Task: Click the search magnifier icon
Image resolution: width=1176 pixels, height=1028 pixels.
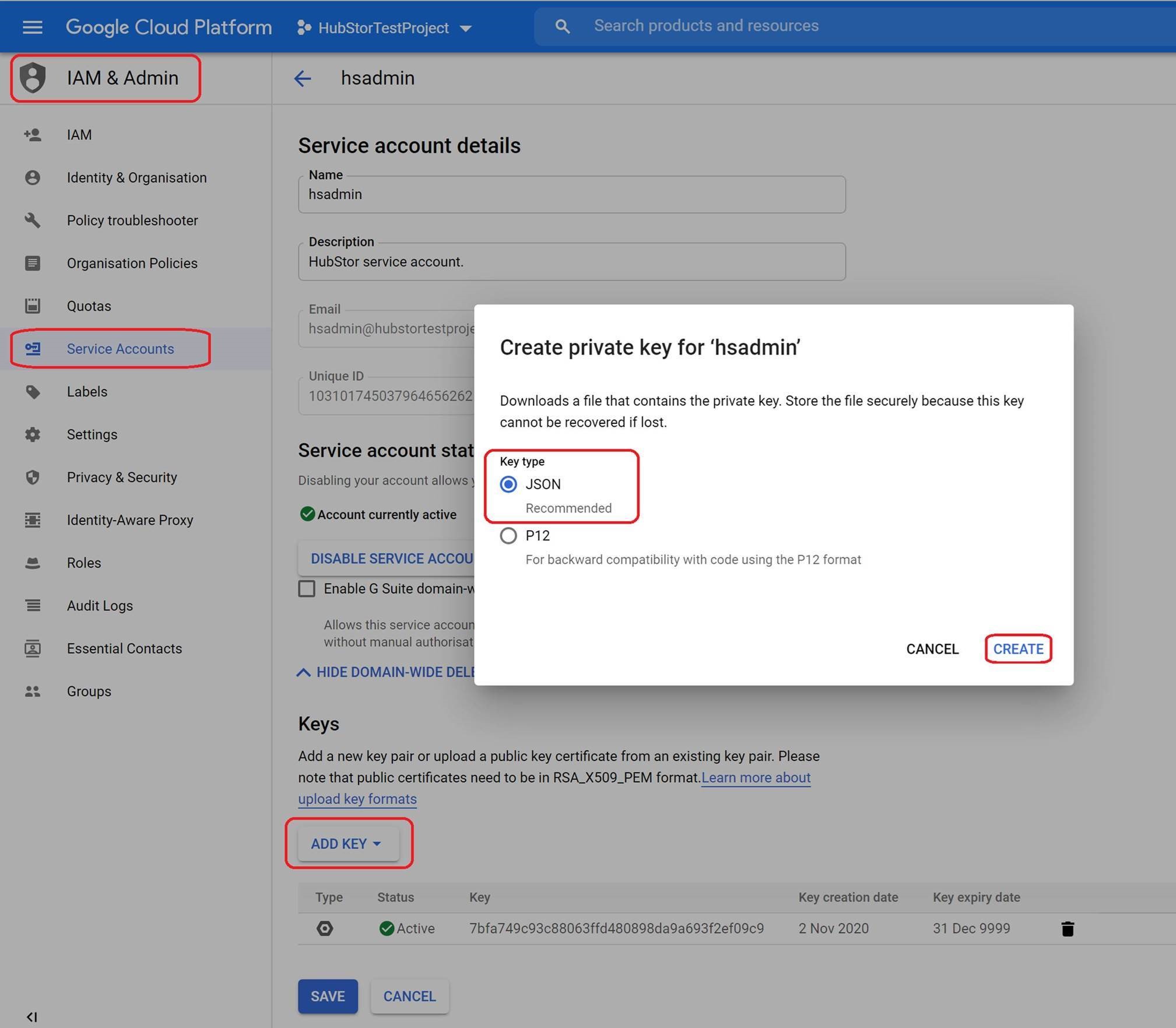Action: coord(562,26)
